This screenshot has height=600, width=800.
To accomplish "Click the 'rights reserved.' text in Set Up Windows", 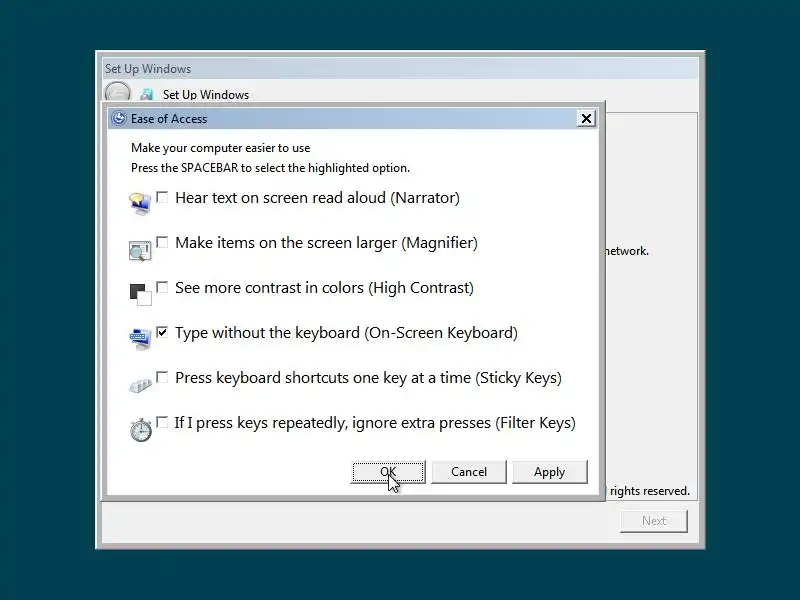I will click(649, 491).
